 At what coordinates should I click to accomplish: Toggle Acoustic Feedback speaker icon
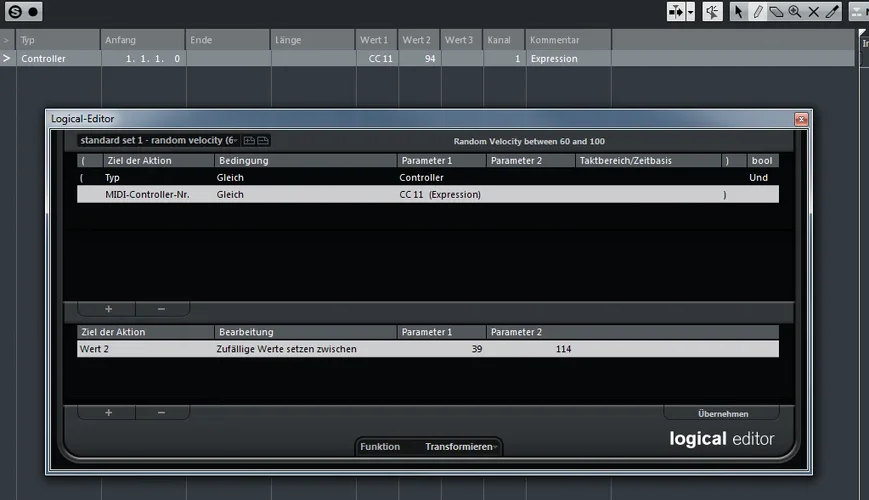(712, 12)
